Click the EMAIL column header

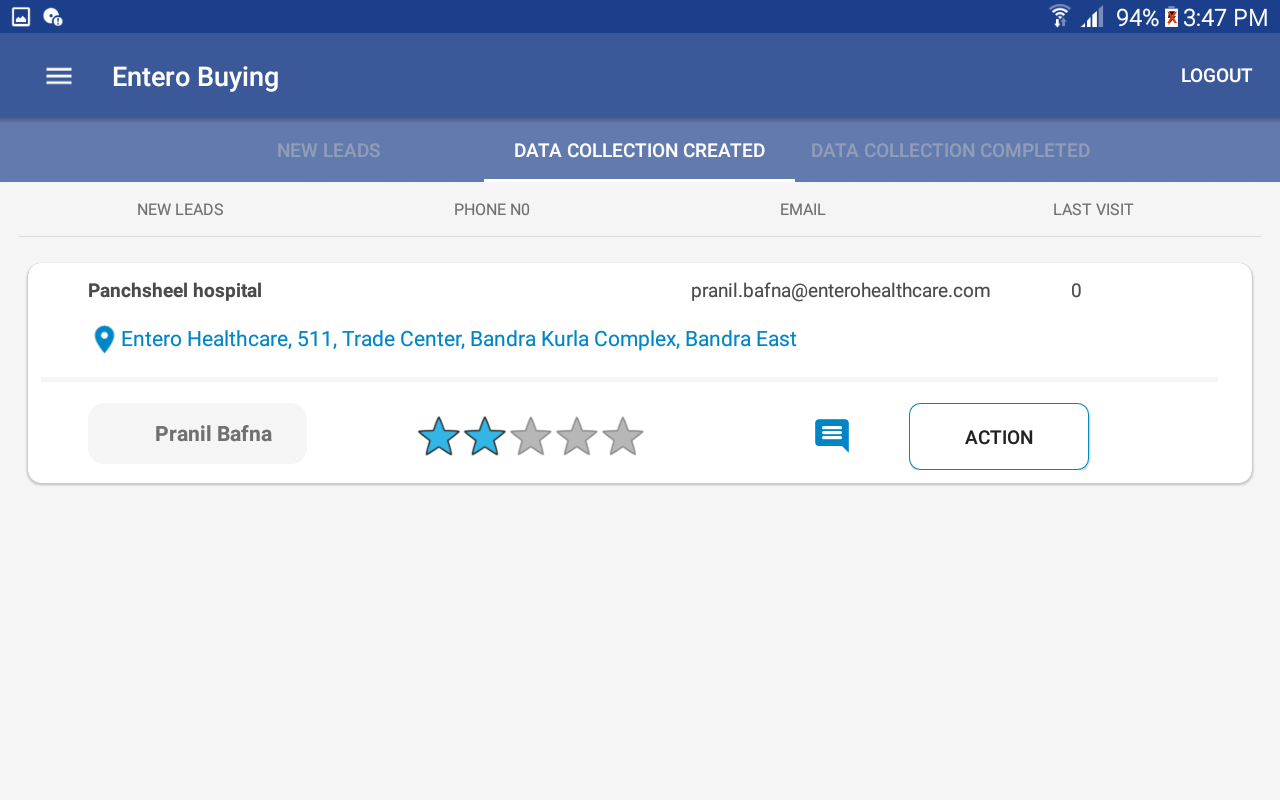pyautogui.click(x=803, y=210)
